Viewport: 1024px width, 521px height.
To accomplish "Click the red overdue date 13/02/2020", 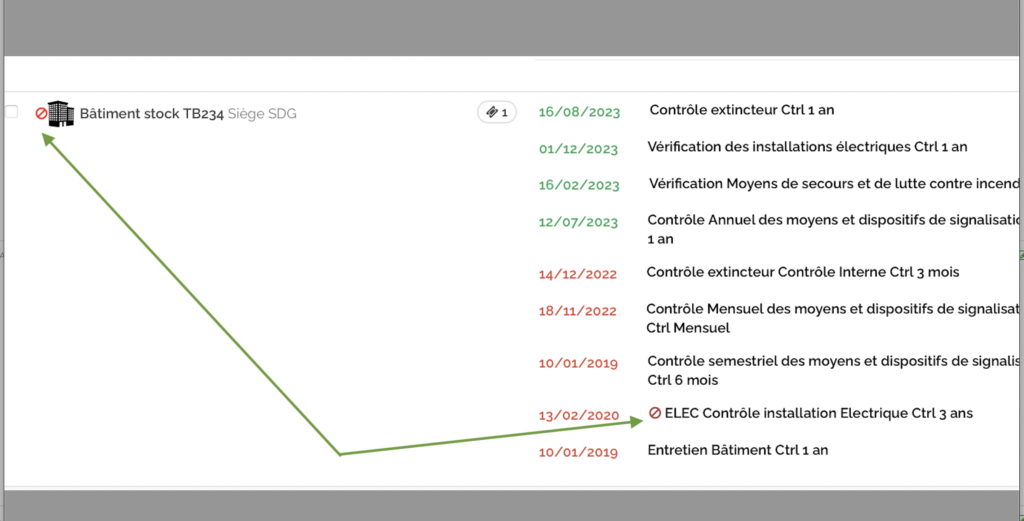I will [578, 415].
